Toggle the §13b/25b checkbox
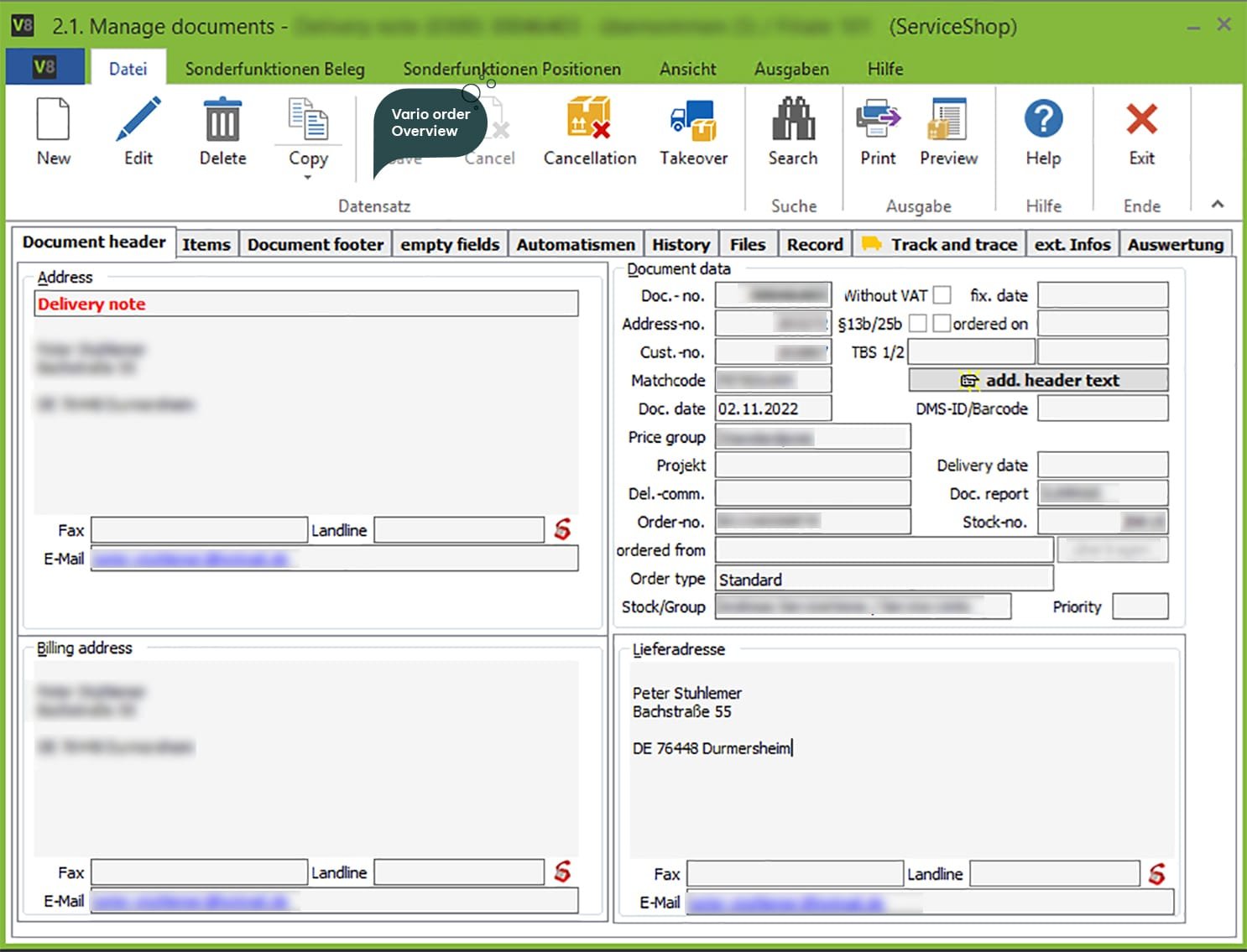This screenshot has width=1247, height=952. [918, 324]
